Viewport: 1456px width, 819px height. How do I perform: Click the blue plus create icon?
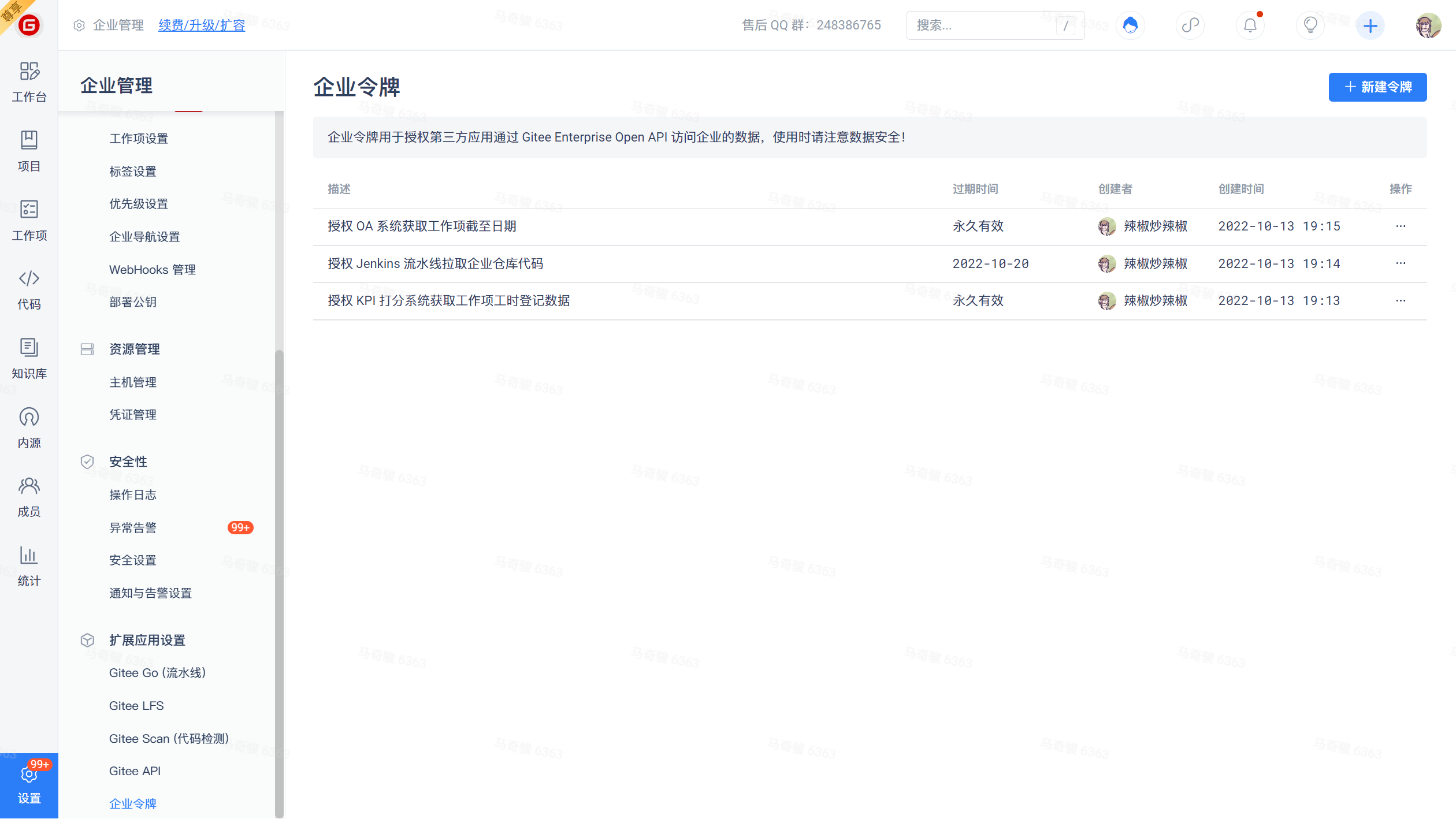[x=1370, y=25]
